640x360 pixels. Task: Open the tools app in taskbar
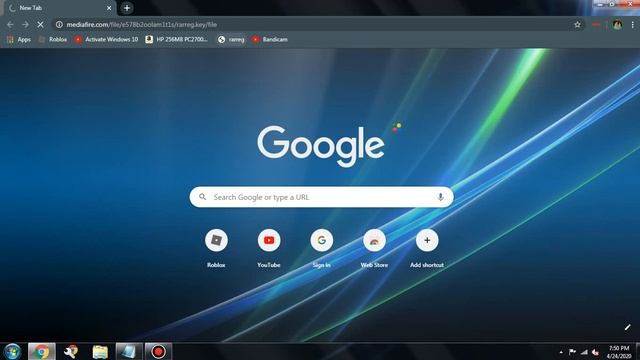coord(71,351)
